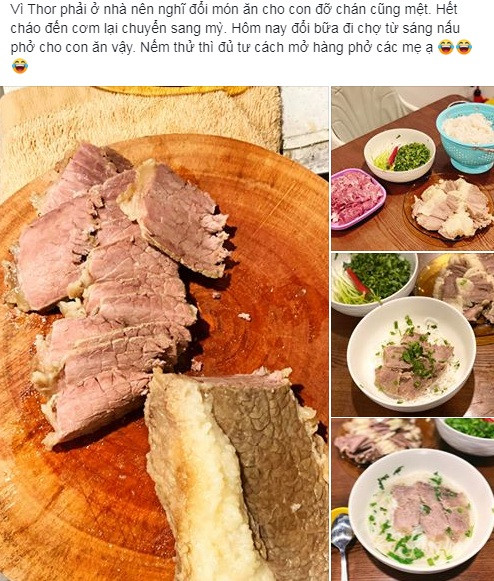Screen dimensions: 494x581
Task: Click the beige towel behind the cutting board
Action: point(141,119)
